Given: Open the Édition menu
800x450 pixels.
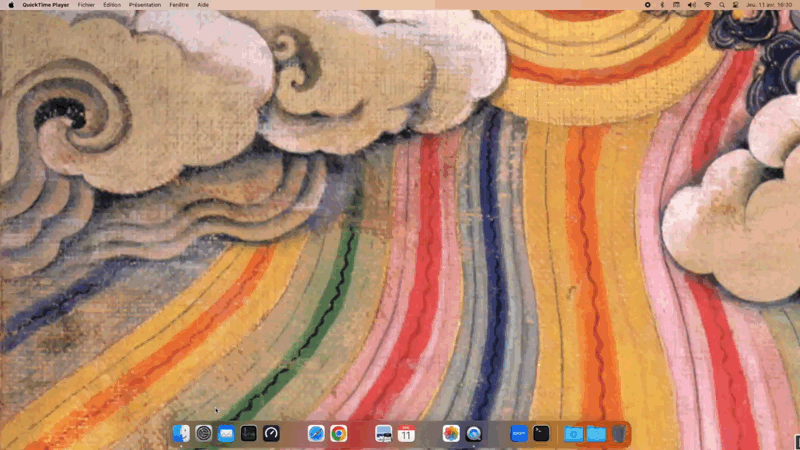Looking at the screenshot, I should click(112, 5).
